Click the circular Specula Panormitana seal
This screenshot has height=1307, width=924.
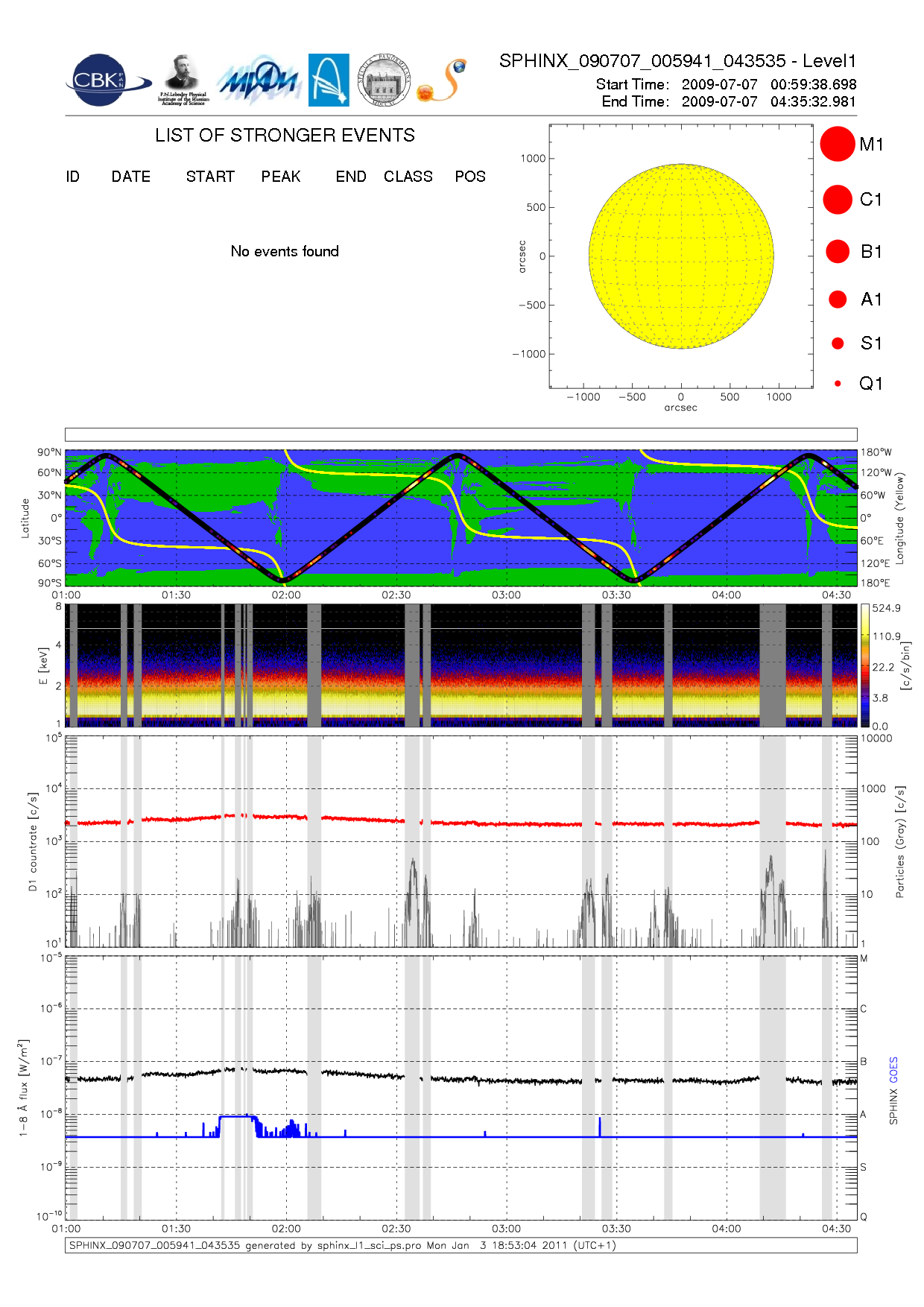tap(384, 80)
